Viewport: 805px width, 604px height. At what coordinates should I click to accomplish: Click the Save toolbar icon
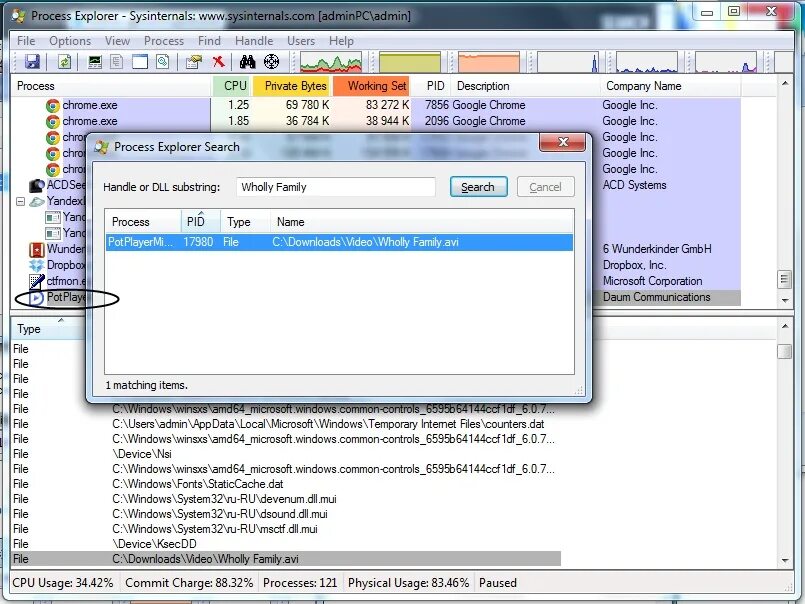(32, 62)
